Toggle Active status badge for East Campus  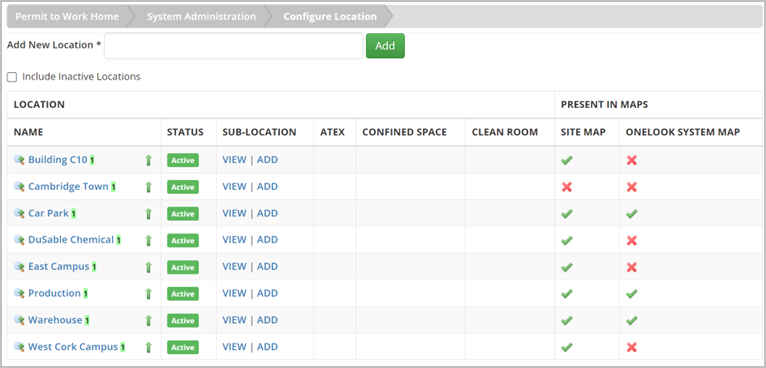[183, 267]
